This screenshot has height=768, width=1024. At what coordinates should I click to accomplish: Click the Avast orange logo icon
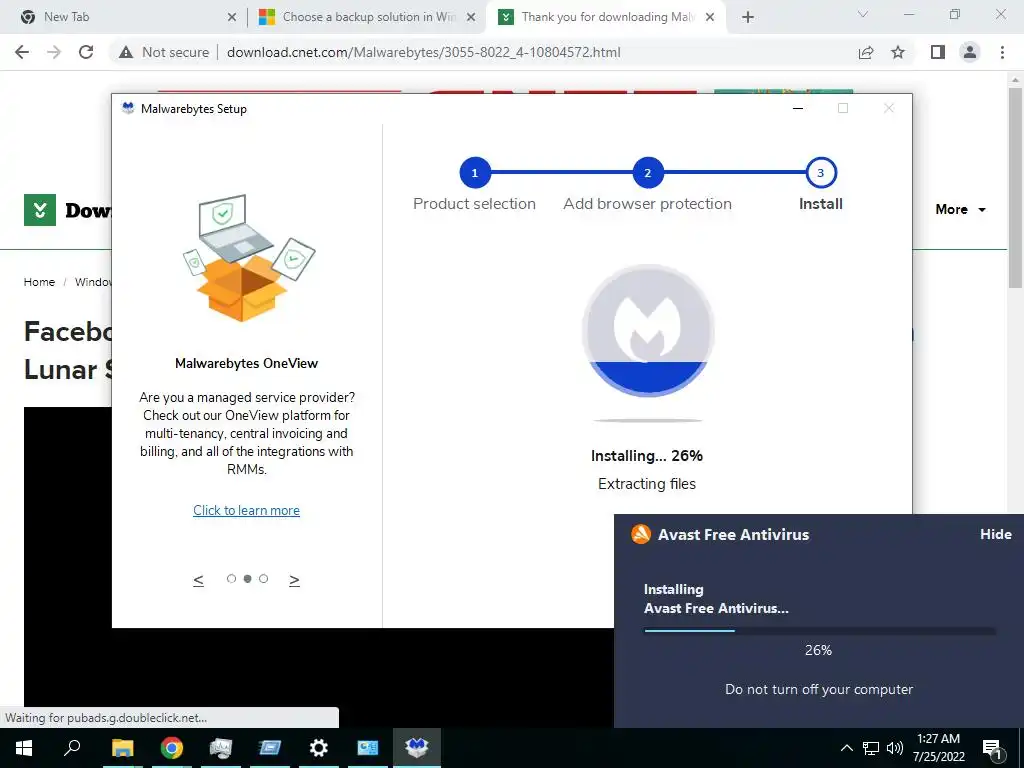pos(641,534)
